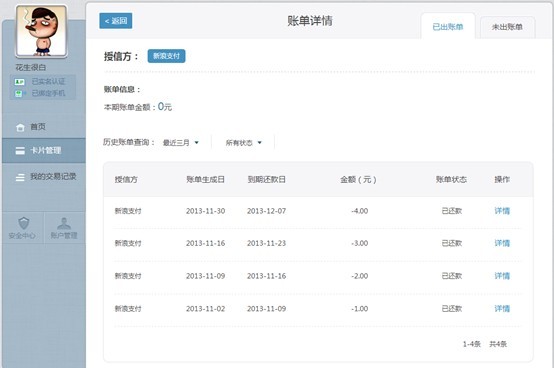The height and width of the screenshot is (368, 554).
Task: Click due date 2013-12-07
Action: coord(266,211)
